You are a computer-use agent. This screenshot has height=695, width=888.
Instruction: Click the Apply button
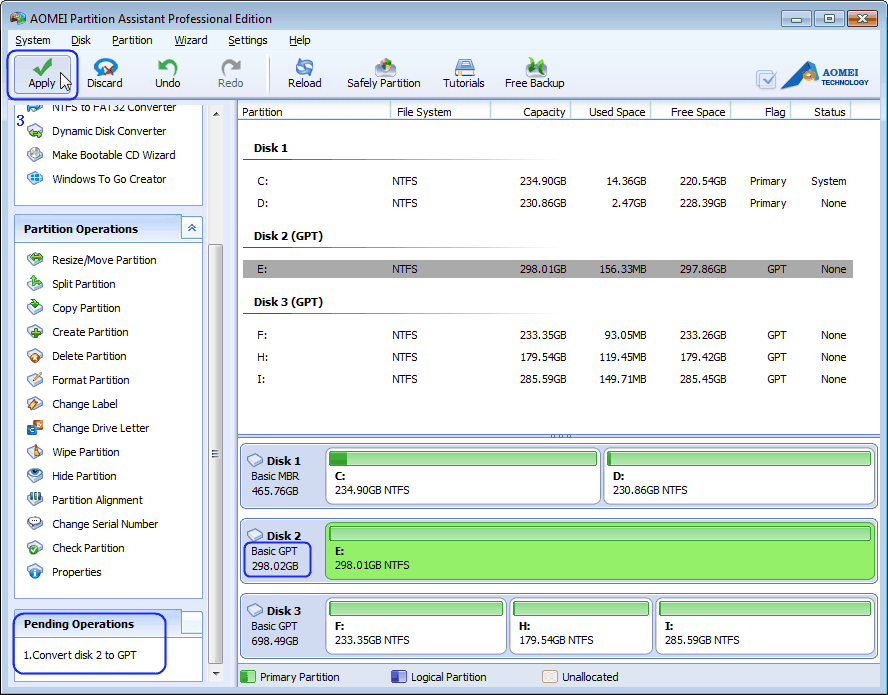click(x=42, y=70)
